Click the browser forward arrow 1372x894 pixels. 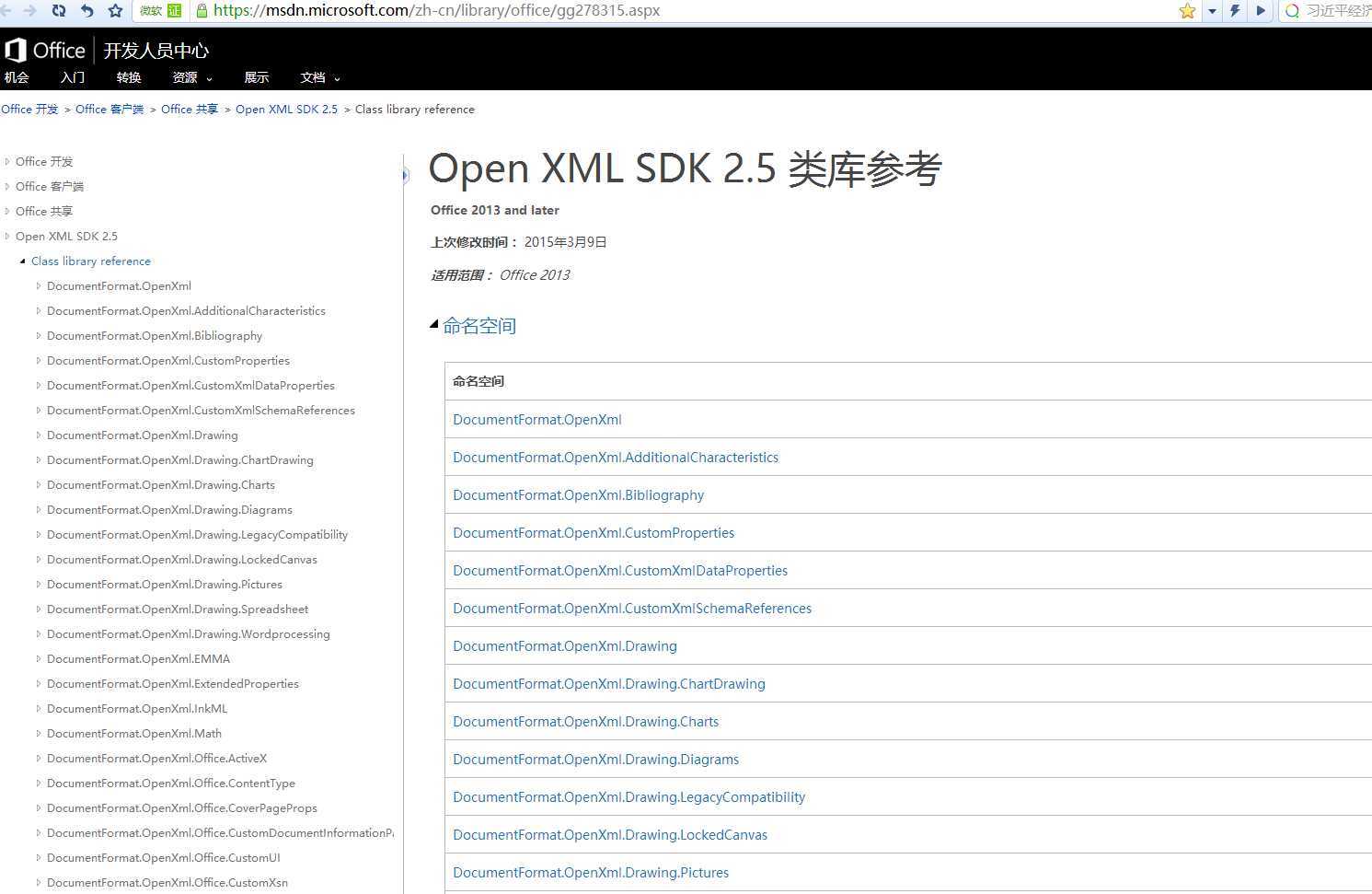point(29,10)
